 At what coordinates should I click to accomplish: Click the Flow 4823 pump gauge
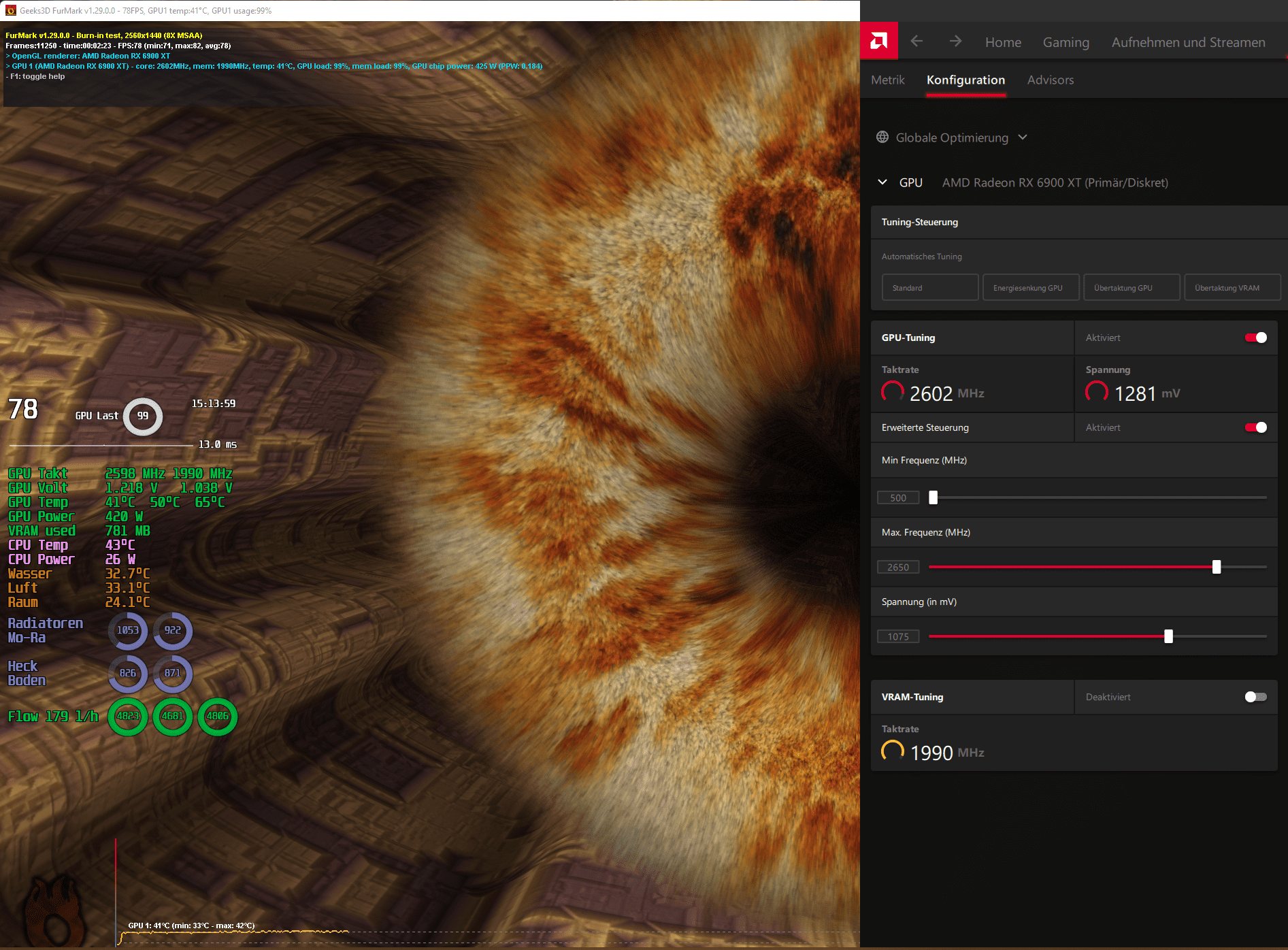[128, 717]
